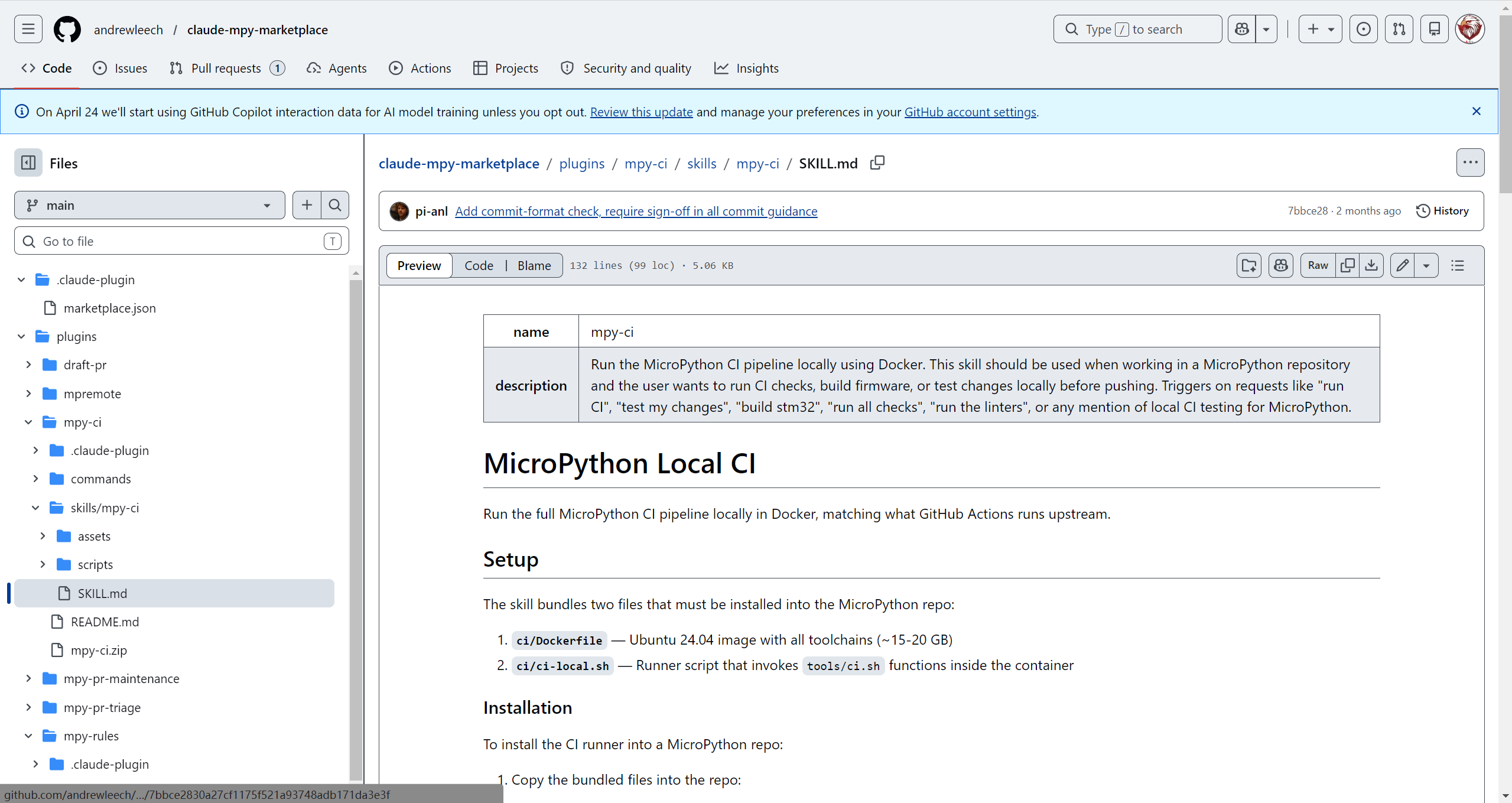The width and height of the screenshot is (1512, 803).
Task: Open the pi-anl author avatar
Action: click(x=399, y=211)
